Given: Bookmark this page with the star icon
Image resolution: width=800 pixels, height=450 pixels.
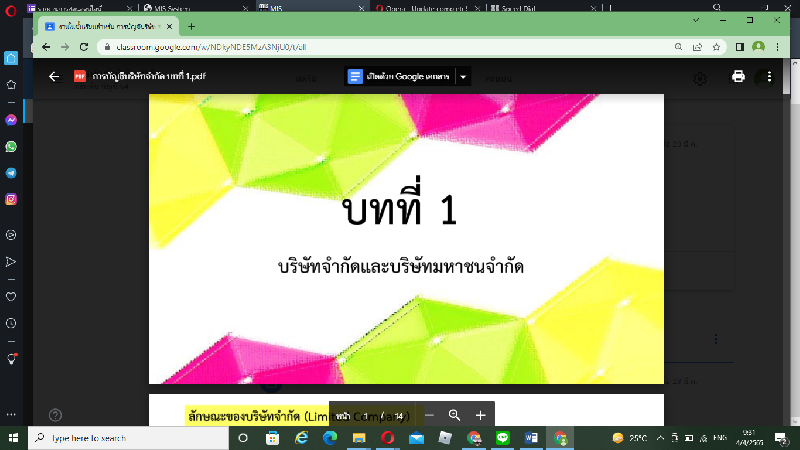Looking at the screenshot, I should pyautogui.click(x=716, y=46).
